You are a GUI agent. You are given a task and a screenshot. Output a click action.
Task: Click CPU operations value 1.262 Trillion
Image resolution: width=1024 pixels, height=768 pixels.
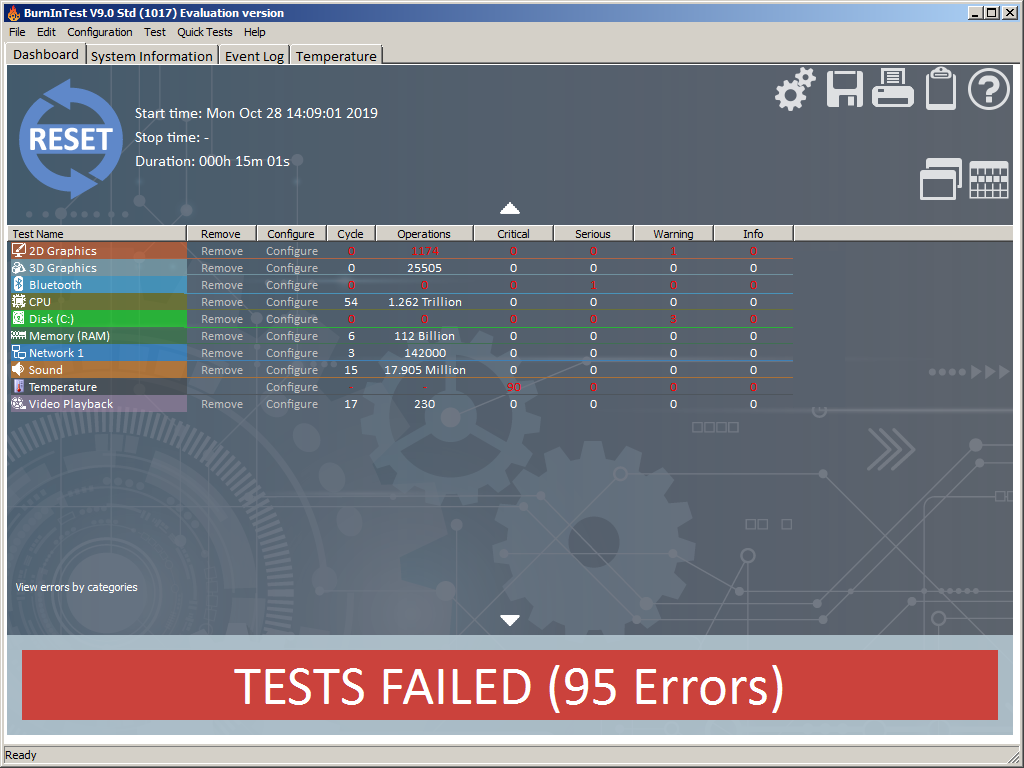point(424,302)
